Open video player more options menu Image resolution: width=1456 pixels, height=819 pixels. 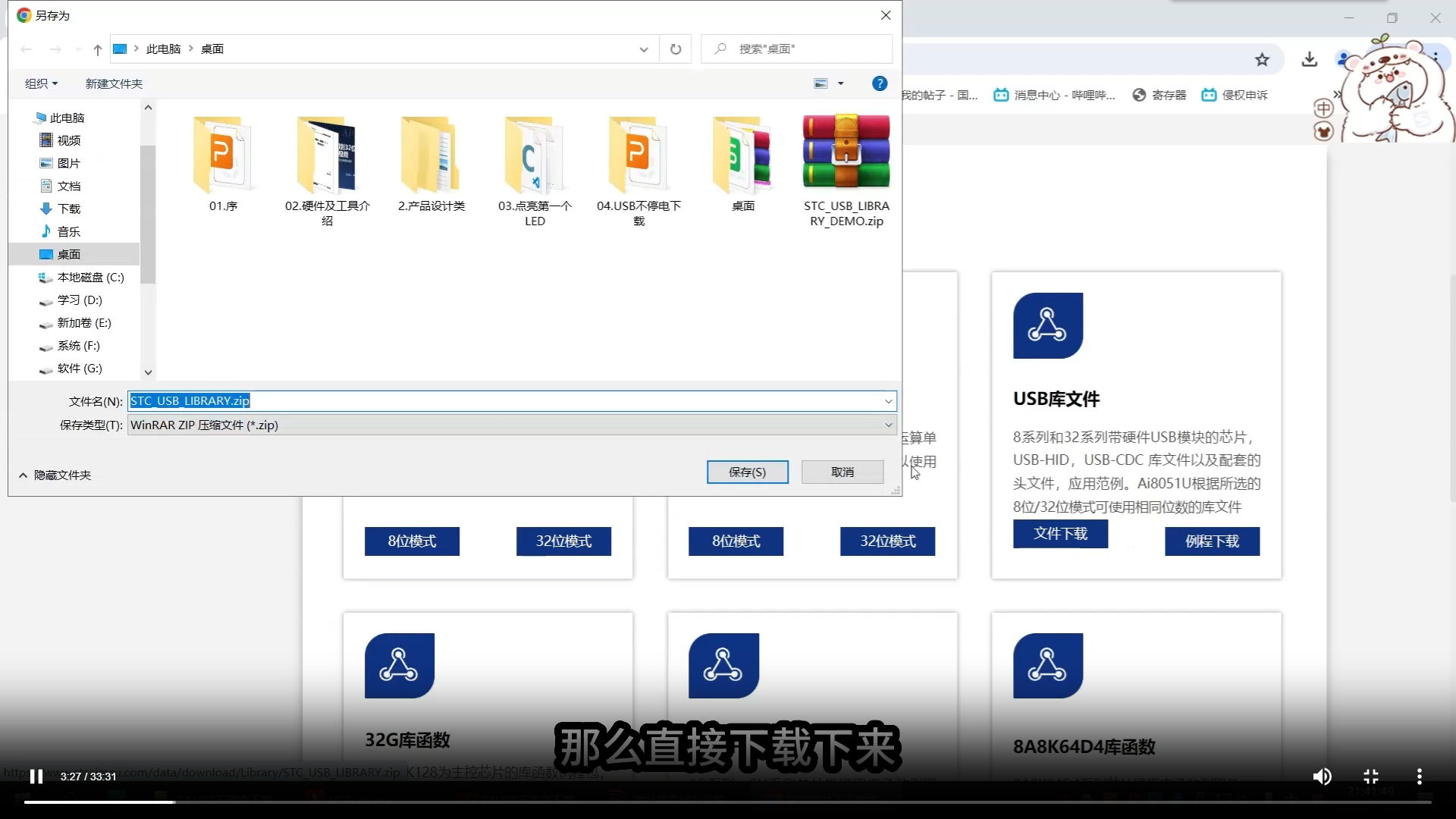click(1419, 777)
